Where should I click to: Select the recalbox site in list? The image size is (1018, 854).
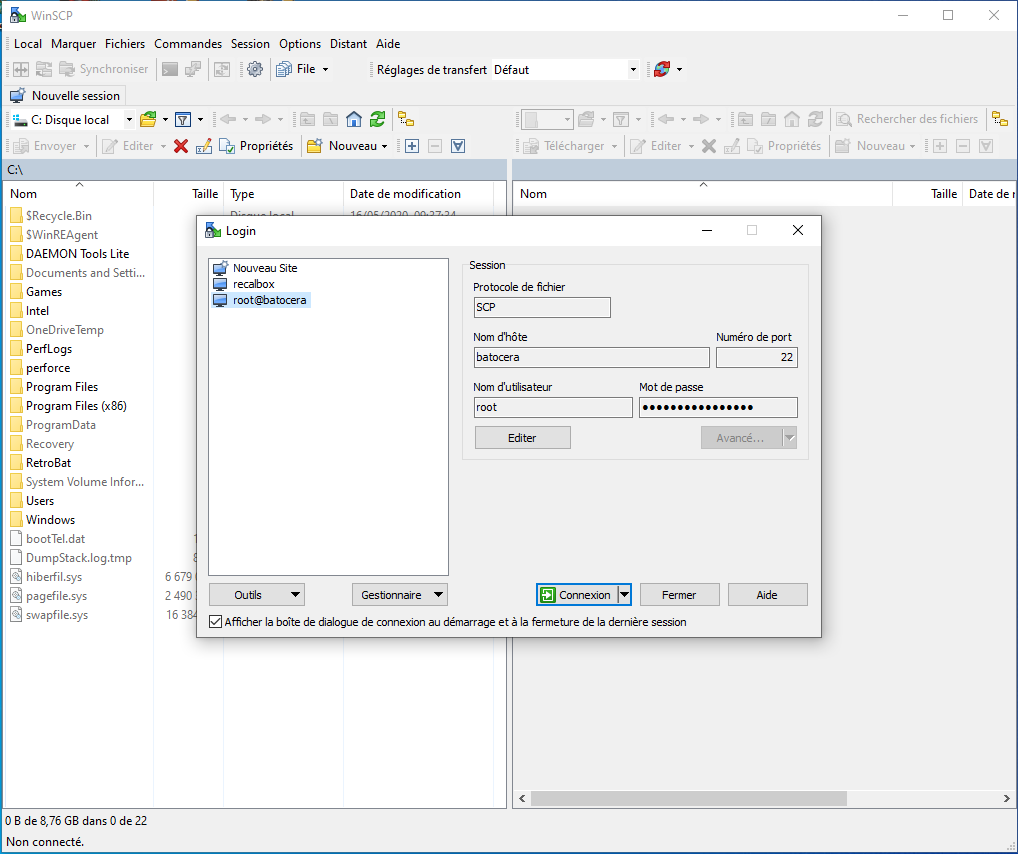[253, 284]
